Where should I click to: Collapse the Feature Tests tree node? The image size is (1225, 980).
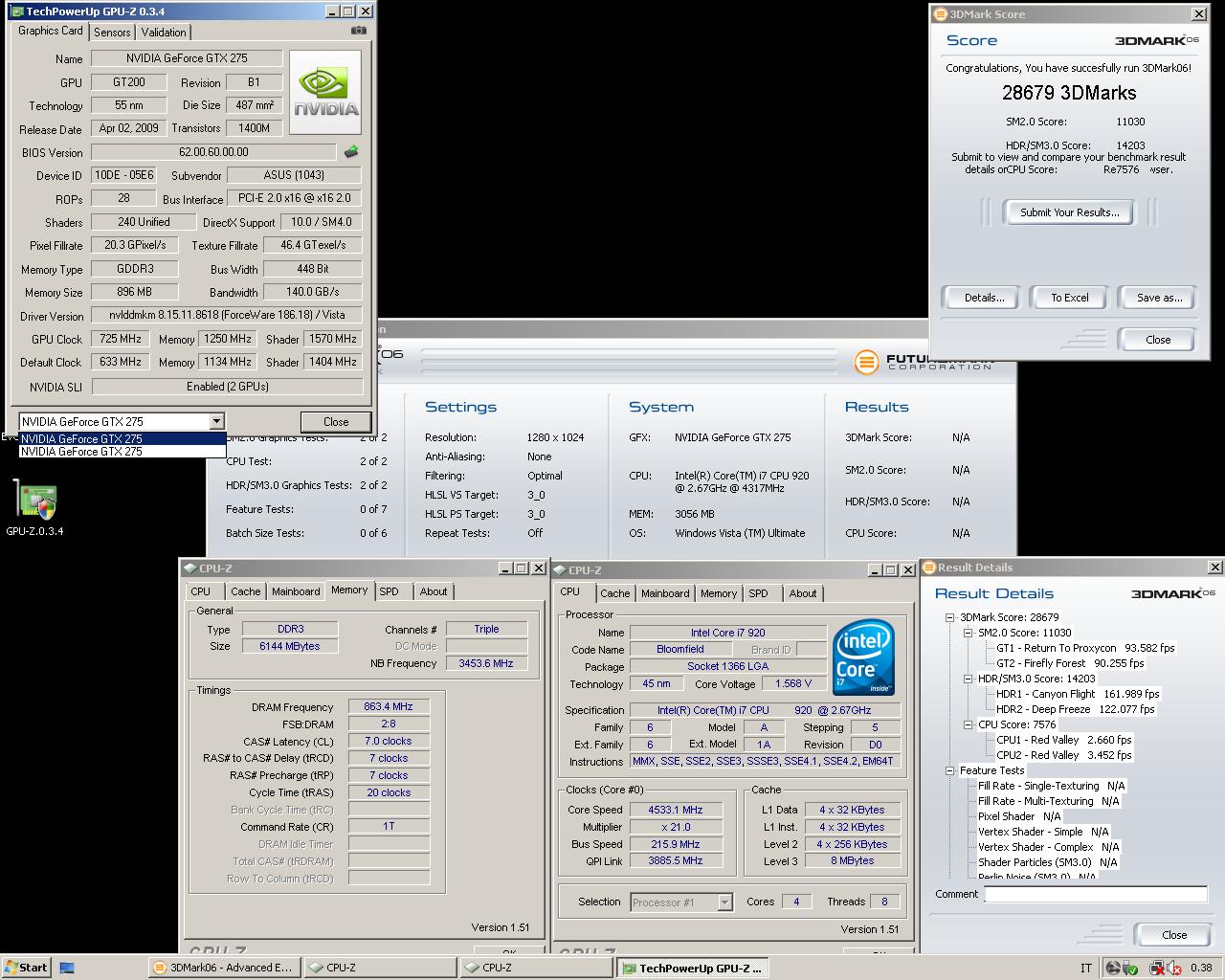(950, 770)
